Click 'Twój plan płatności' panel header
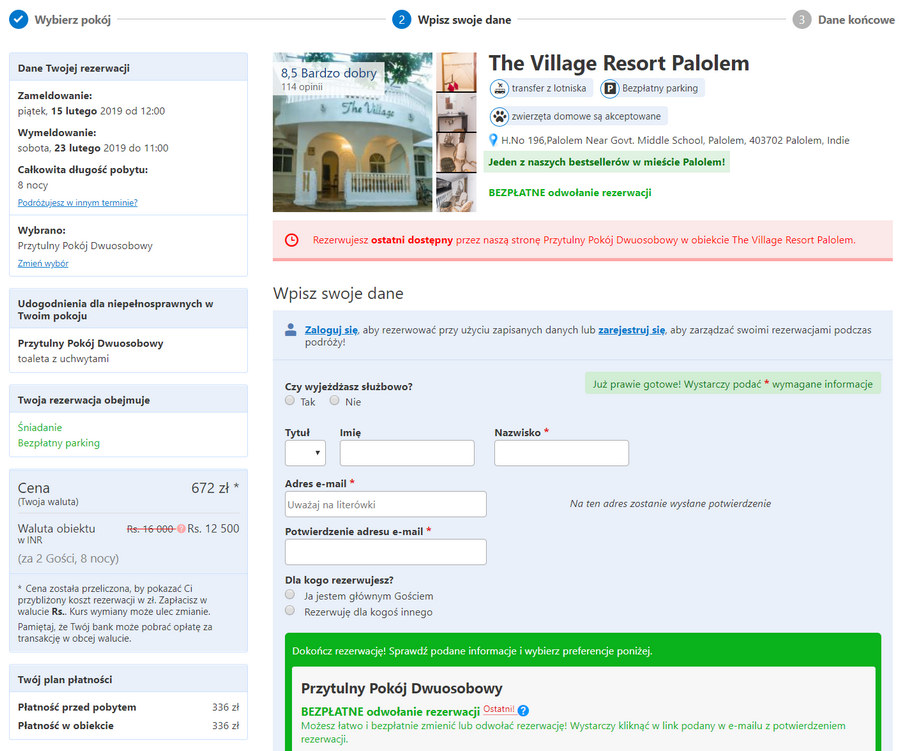Screen dimensions: 900x751 (129, 679)
